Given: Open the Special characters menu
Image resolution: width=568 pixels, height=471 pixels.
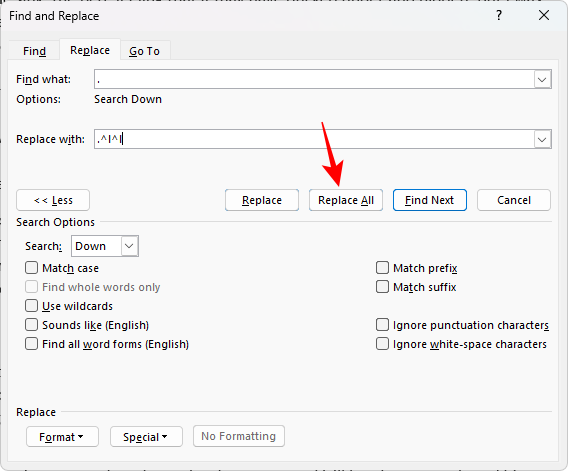Looking at the screenshot, I should click(146, 437).
